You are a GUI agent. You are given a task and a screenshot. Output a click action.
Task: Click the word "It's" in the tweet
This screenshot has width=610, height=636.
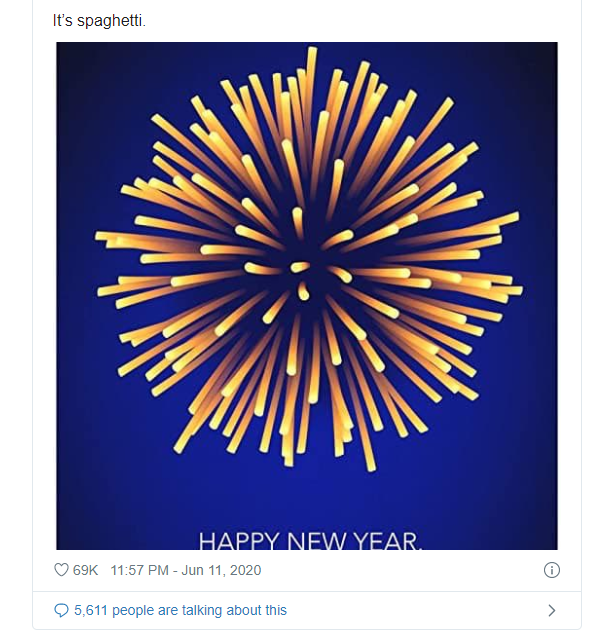coord(62,20)
